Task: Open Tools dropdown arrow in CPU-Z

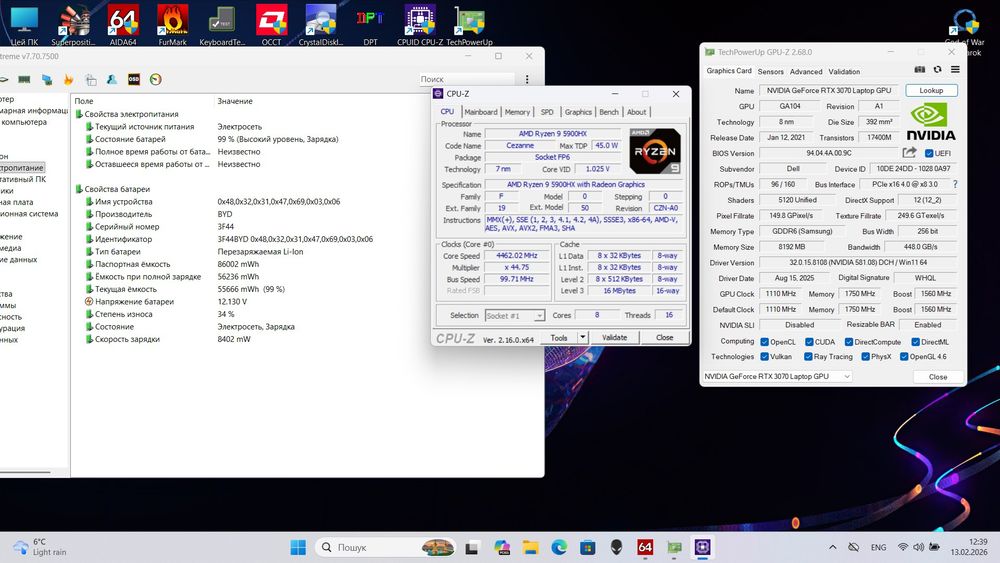Action: point(582,337)
